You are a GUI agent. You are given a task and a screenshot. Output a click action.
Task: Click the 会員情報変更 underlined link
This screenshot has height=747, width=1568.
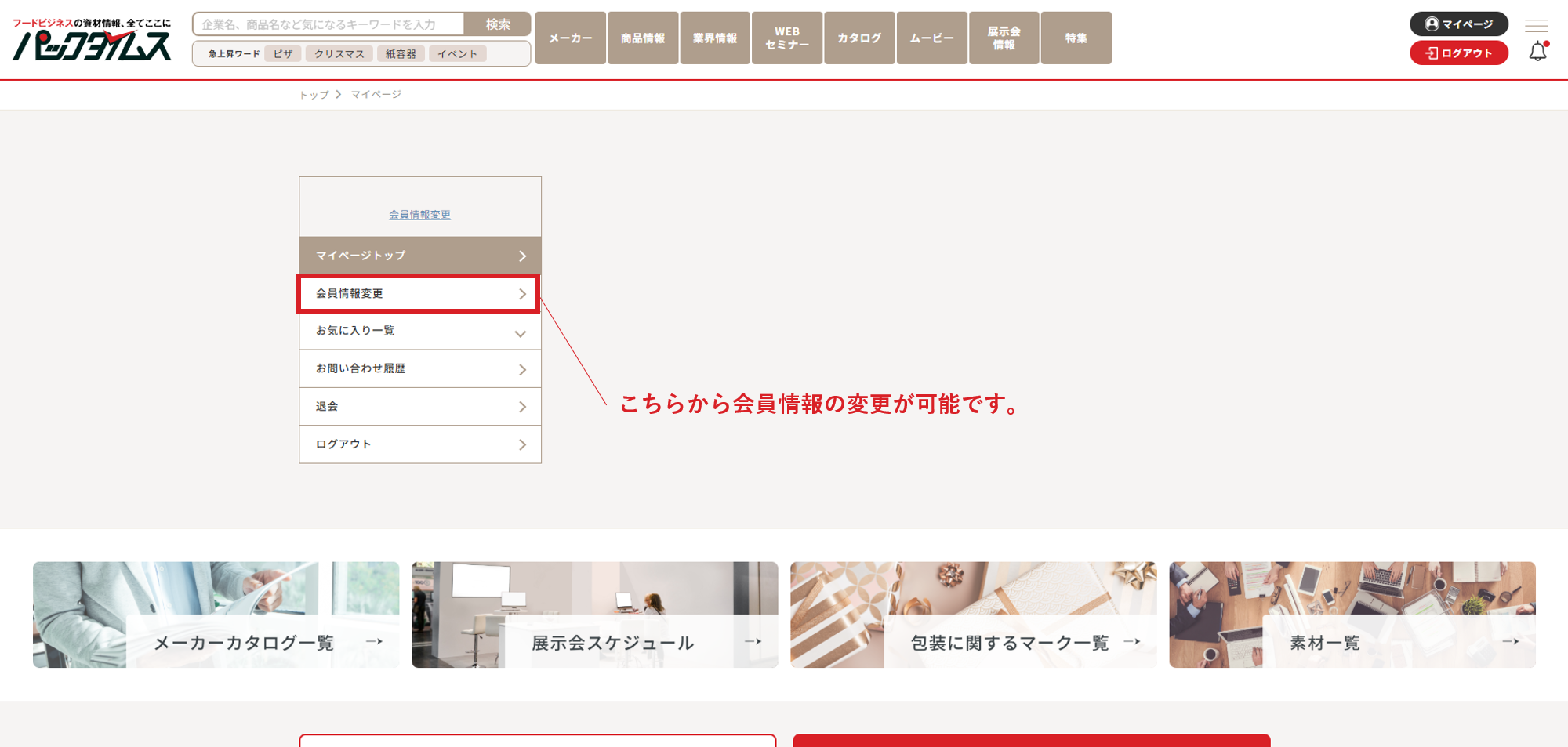(419, 215)
